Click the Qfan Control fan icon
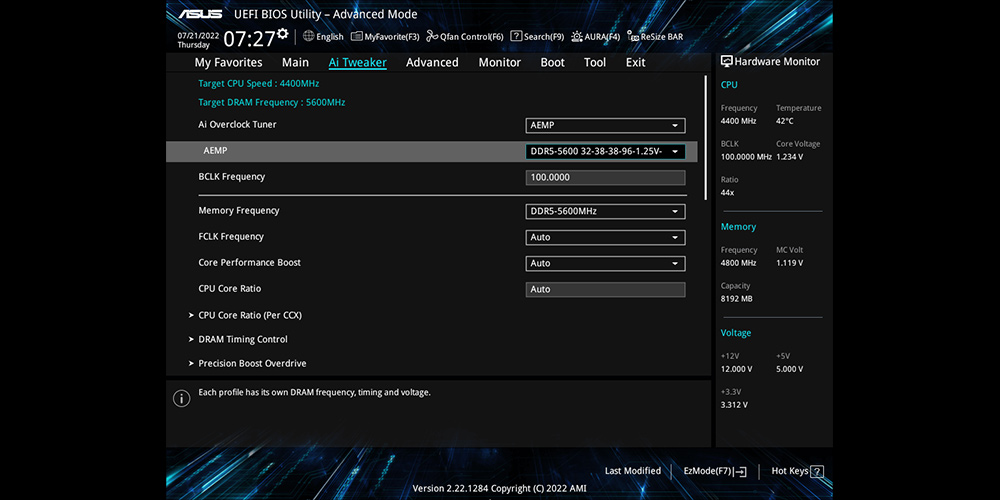 click(x=432, y=36)
